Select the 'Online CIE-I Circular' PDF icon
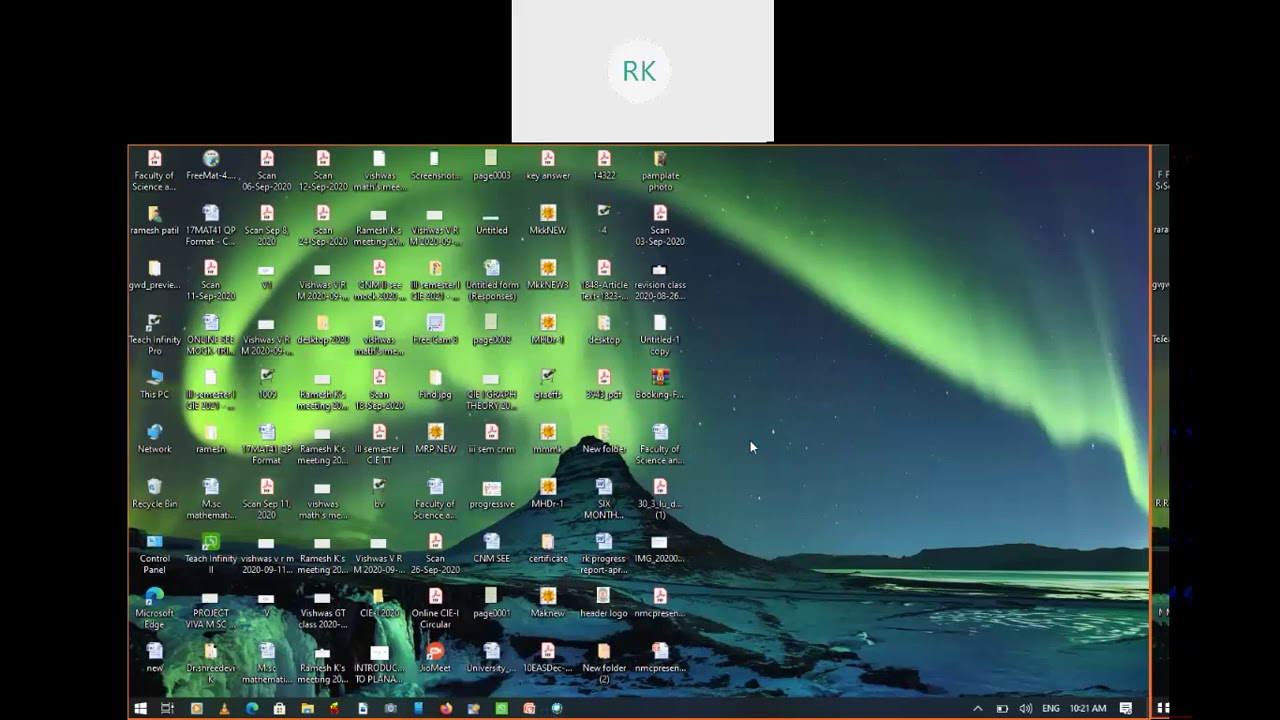Screen dimensions: 1280x720 (435, 609)
